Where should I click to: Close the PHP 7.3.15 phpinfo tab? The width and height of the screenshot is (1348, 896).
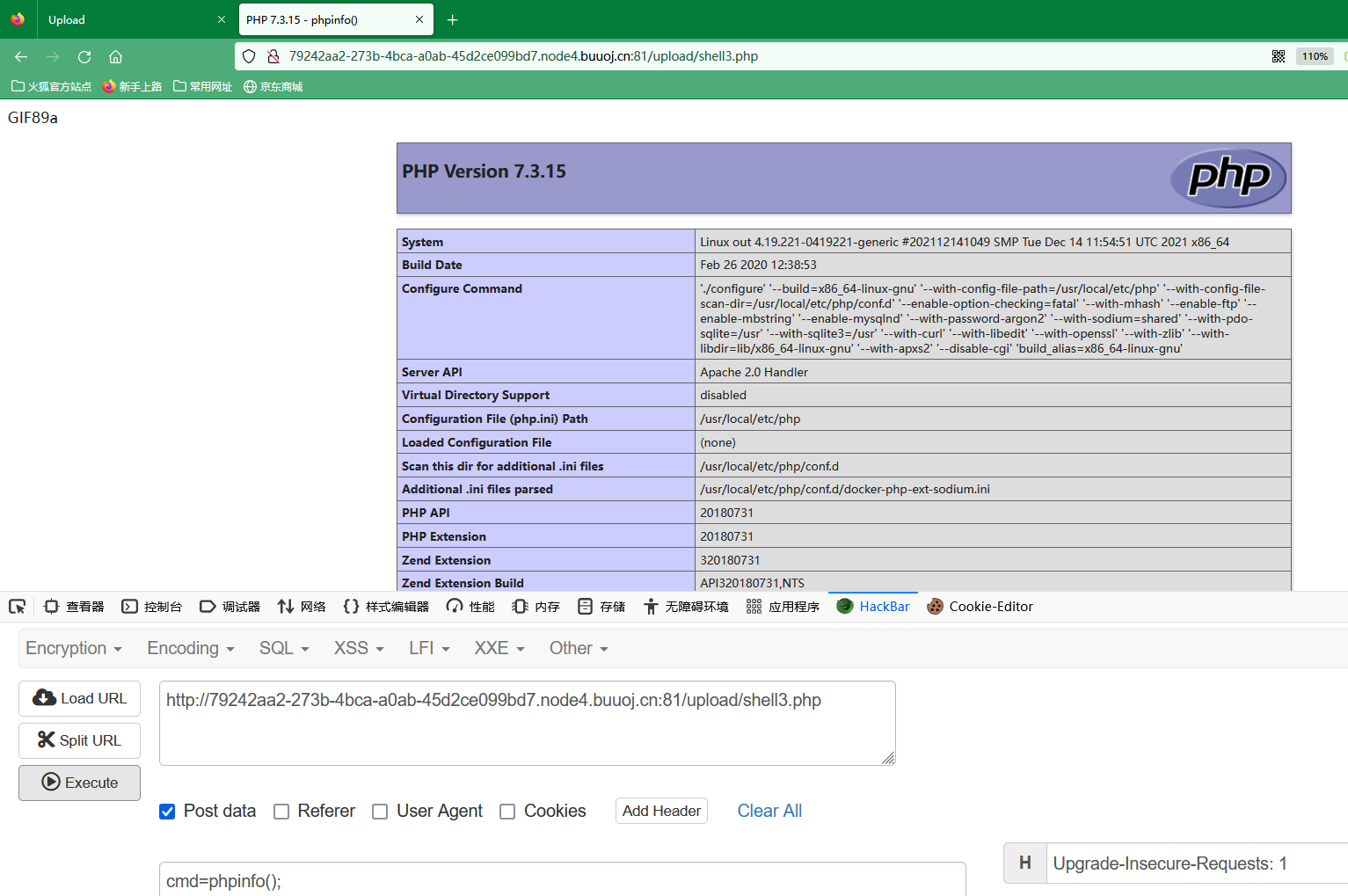[x=419, y=19]
